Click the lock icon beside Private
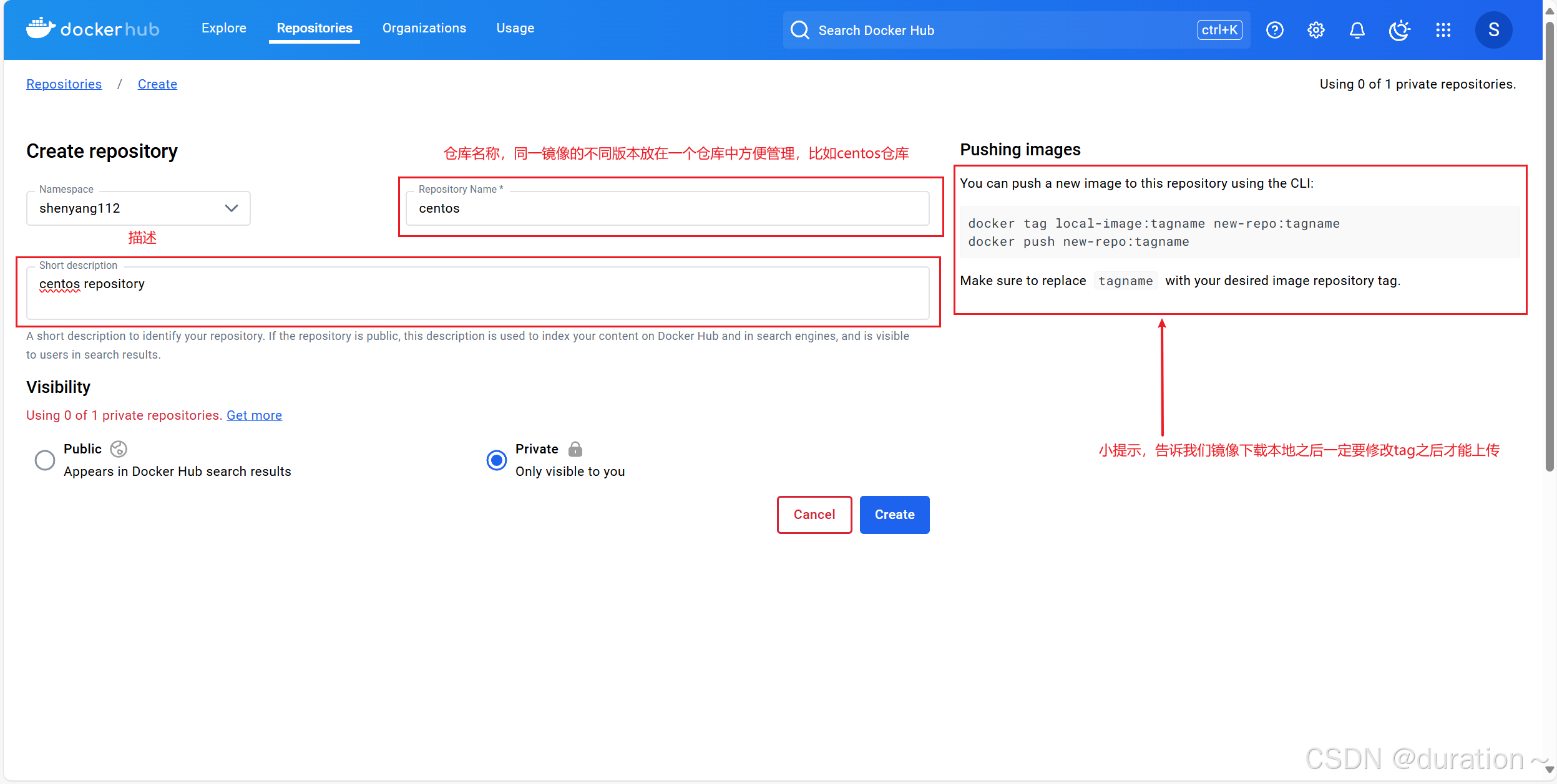The height and width of the screenshot is (784, 1557). coord(575,449)
